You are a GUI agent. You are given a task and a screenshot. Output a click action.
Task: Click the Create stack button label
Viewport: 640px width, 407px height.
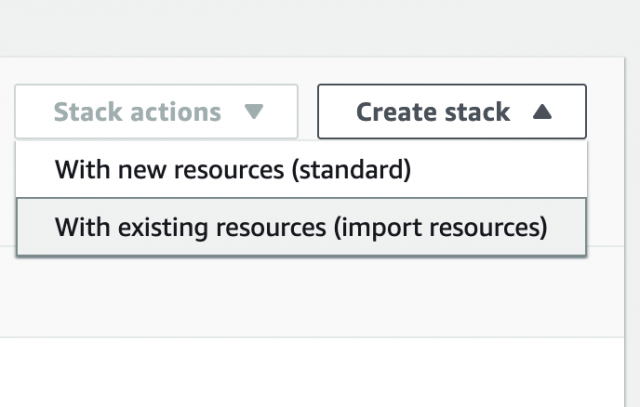432,112
